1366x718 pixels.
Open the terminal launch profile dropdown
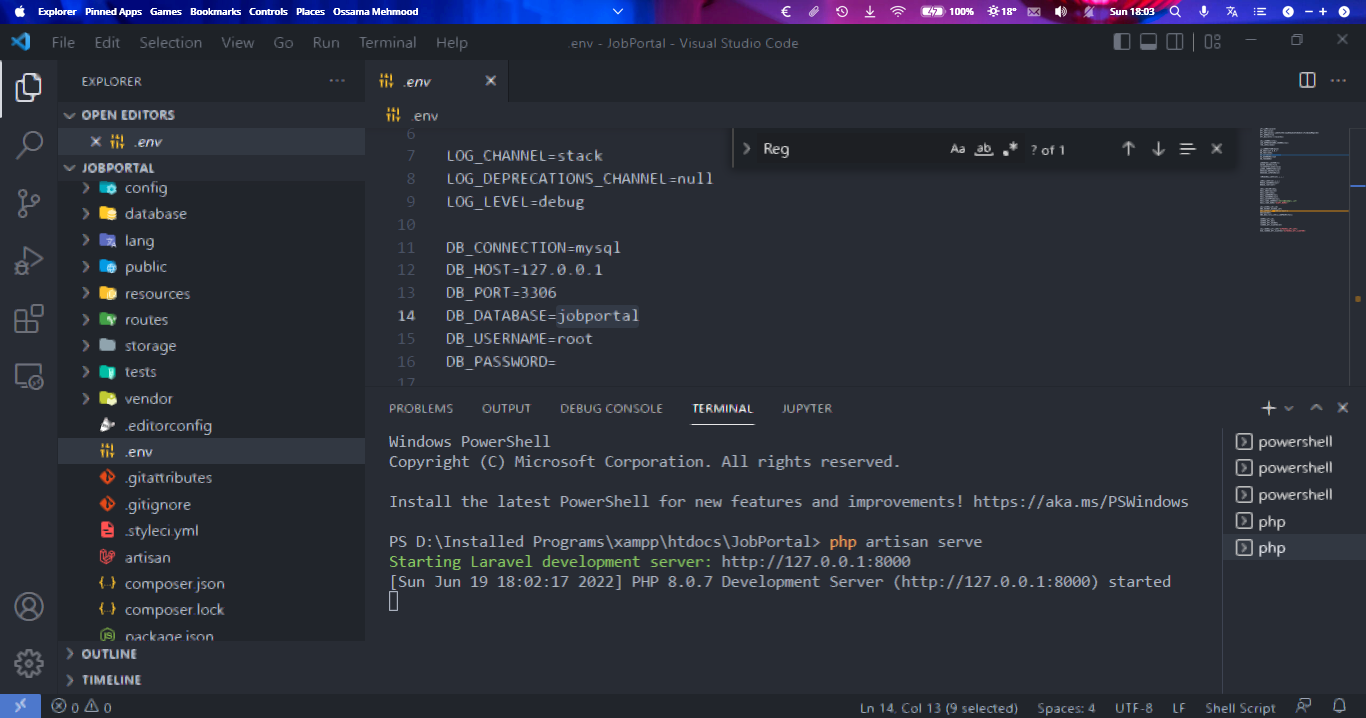(1289, 408)
